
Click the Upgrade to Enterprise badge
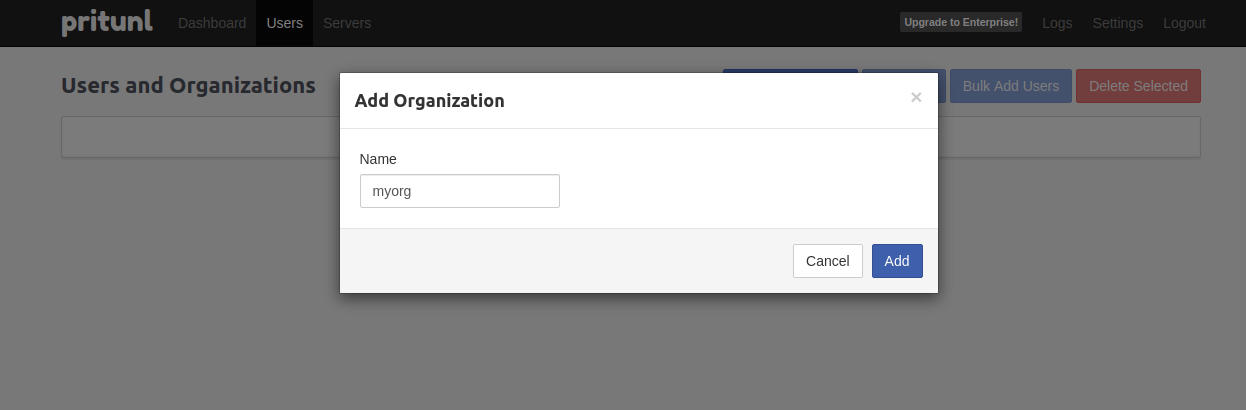click(x=961, y=22)
